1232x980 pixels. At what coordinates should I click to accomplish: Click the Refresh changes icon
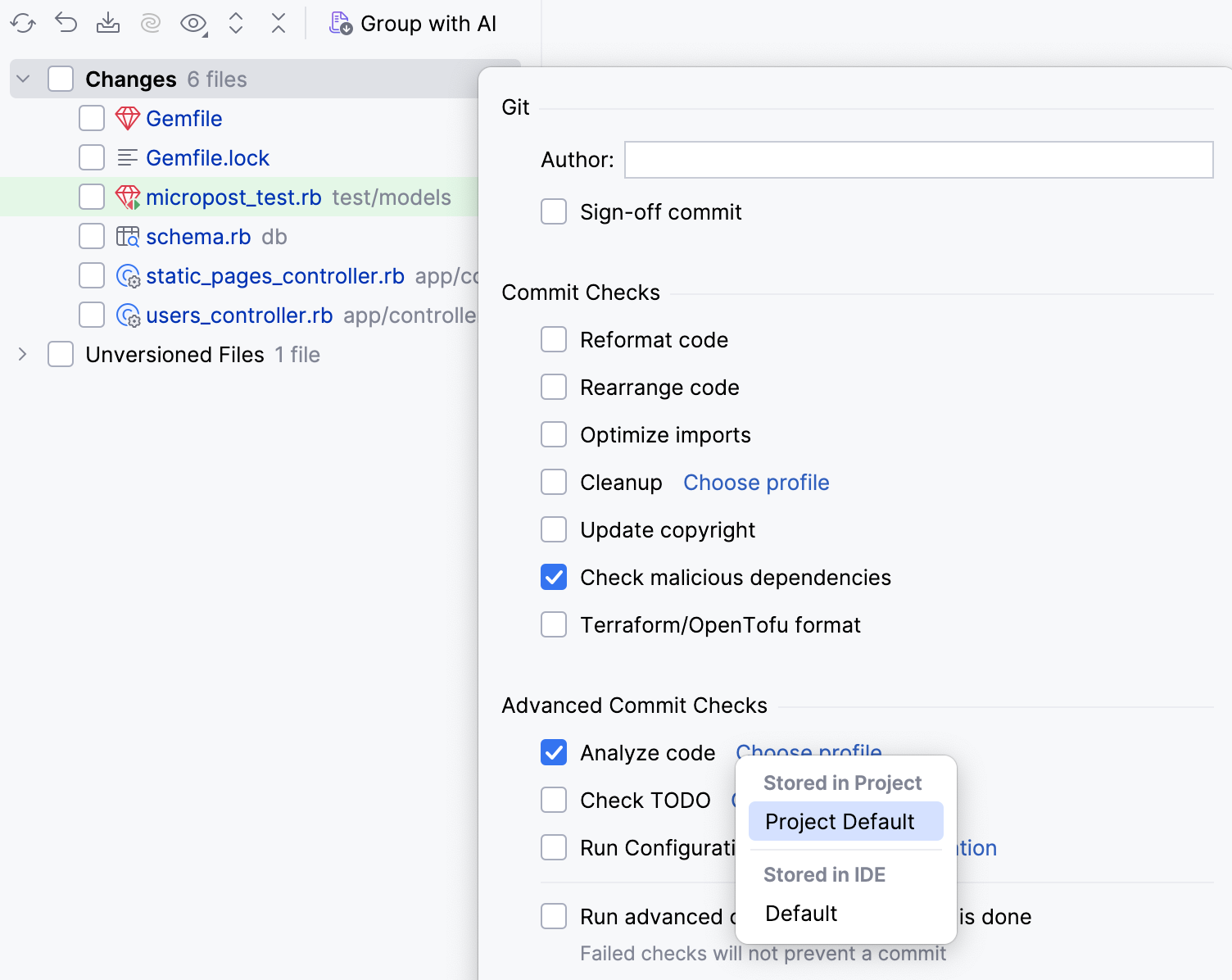[23, 24]
